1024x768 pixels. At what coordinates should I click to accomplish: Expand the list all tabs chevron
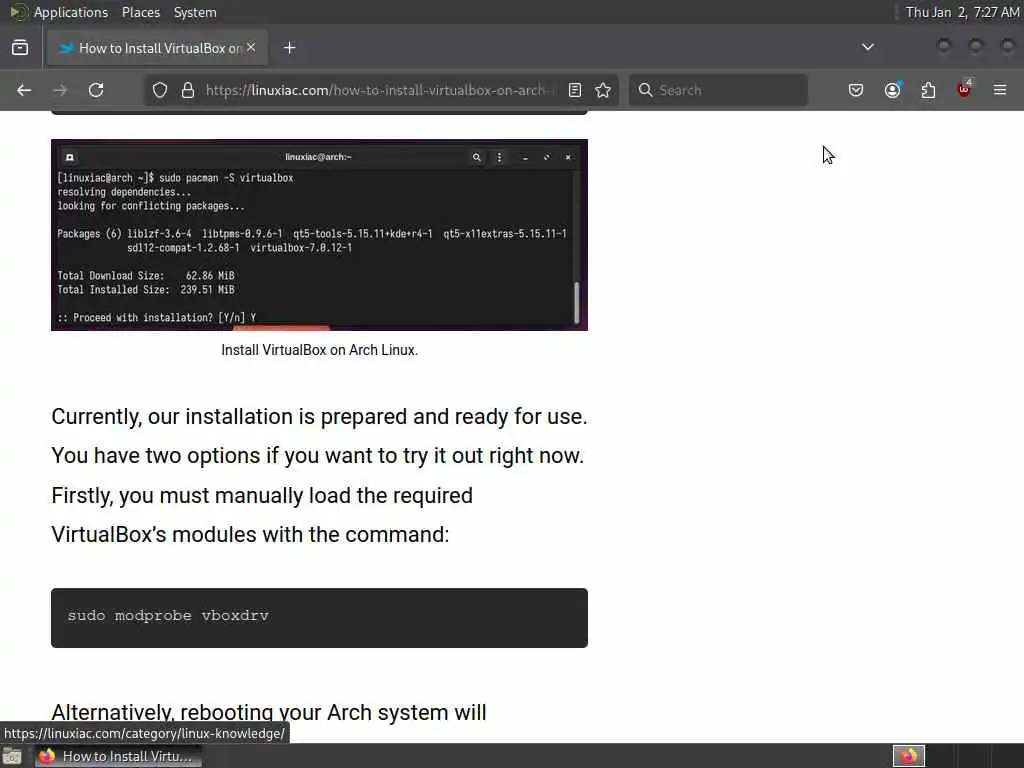[x=868, y=47]
